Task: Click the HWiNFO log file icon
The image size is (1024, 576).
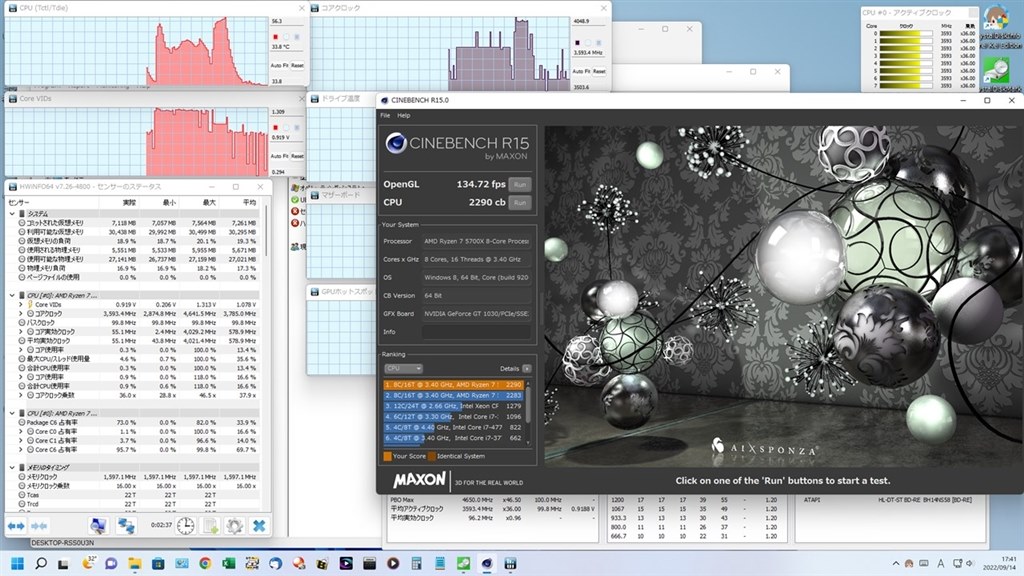Action: coord(210,526)
